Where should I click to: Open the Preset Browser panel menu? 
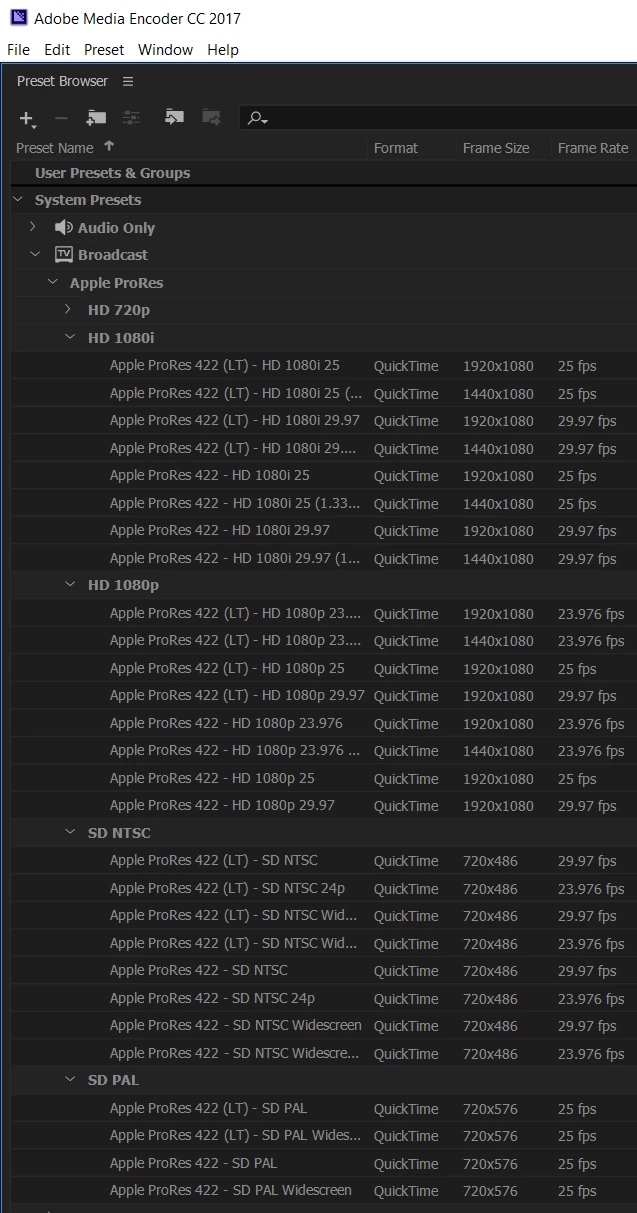coord(128,81)
